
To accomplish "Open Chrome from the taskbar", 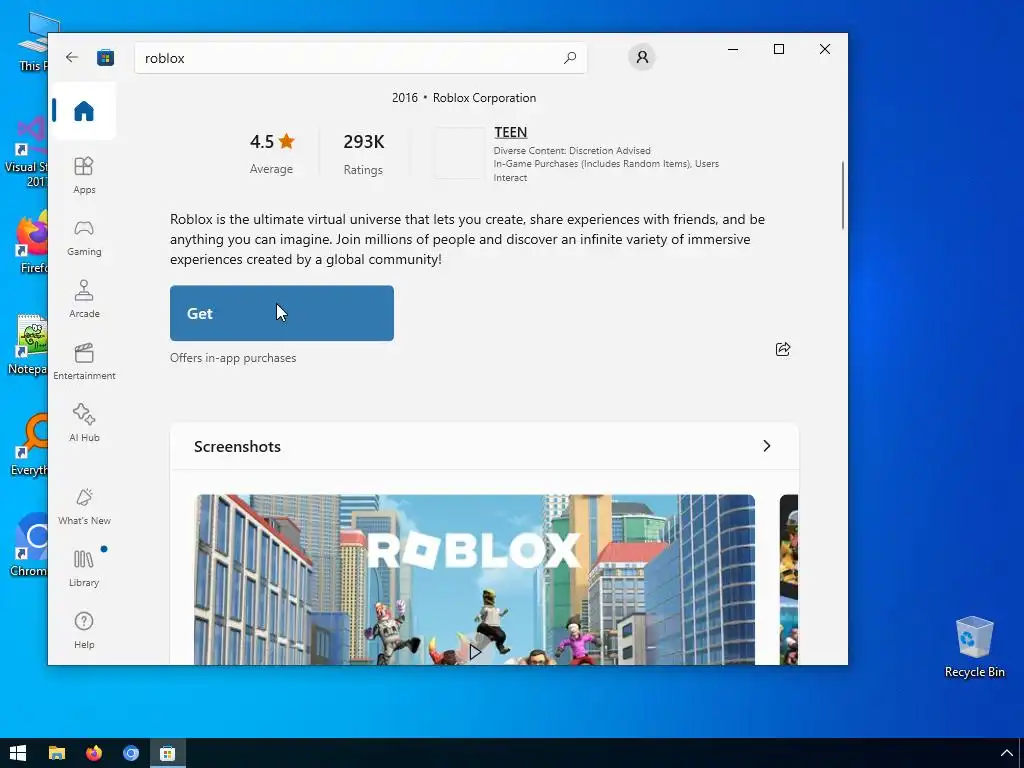I will tap(131, 753).
